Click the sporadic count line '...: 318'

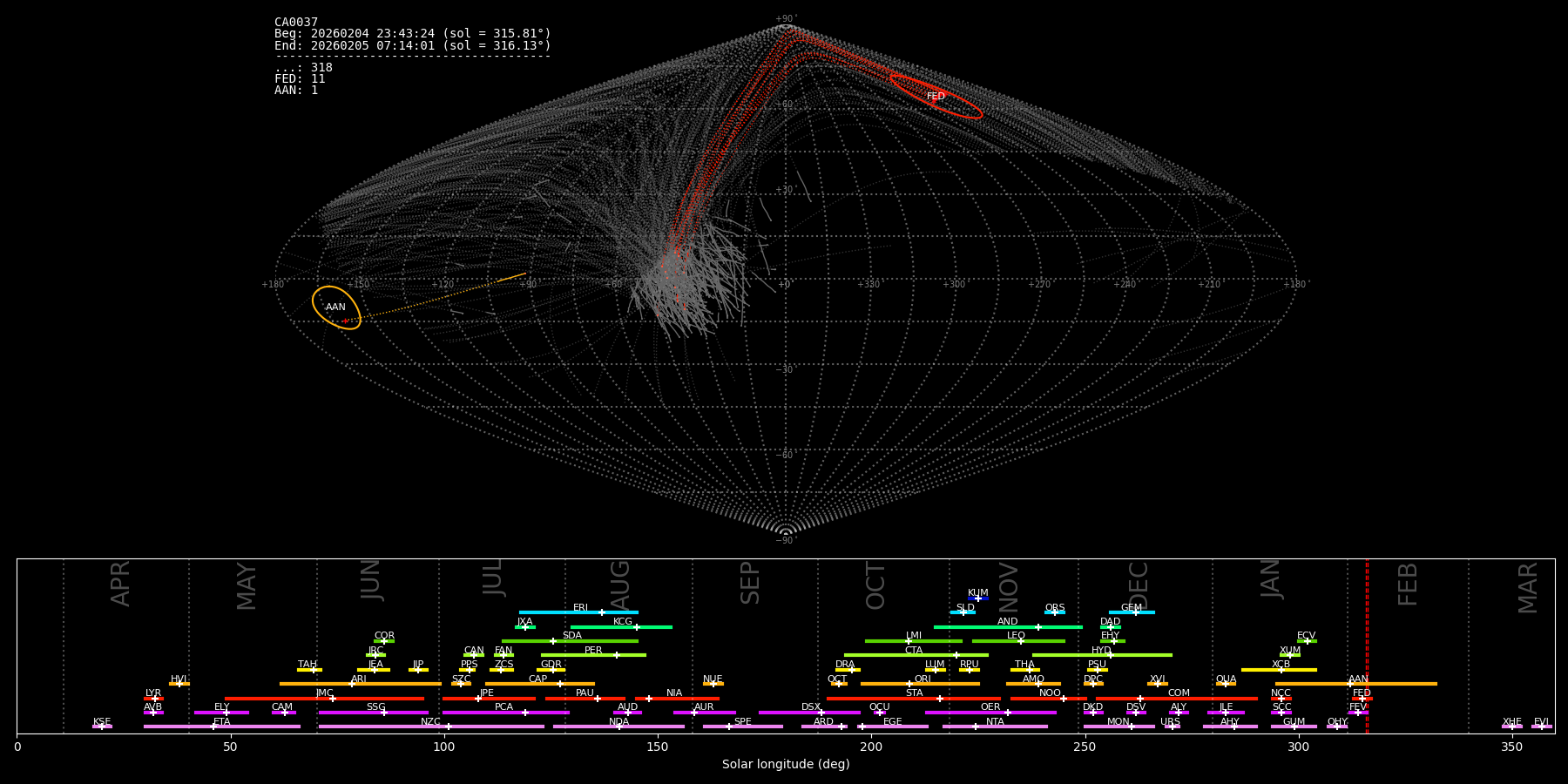click(303, 68)
